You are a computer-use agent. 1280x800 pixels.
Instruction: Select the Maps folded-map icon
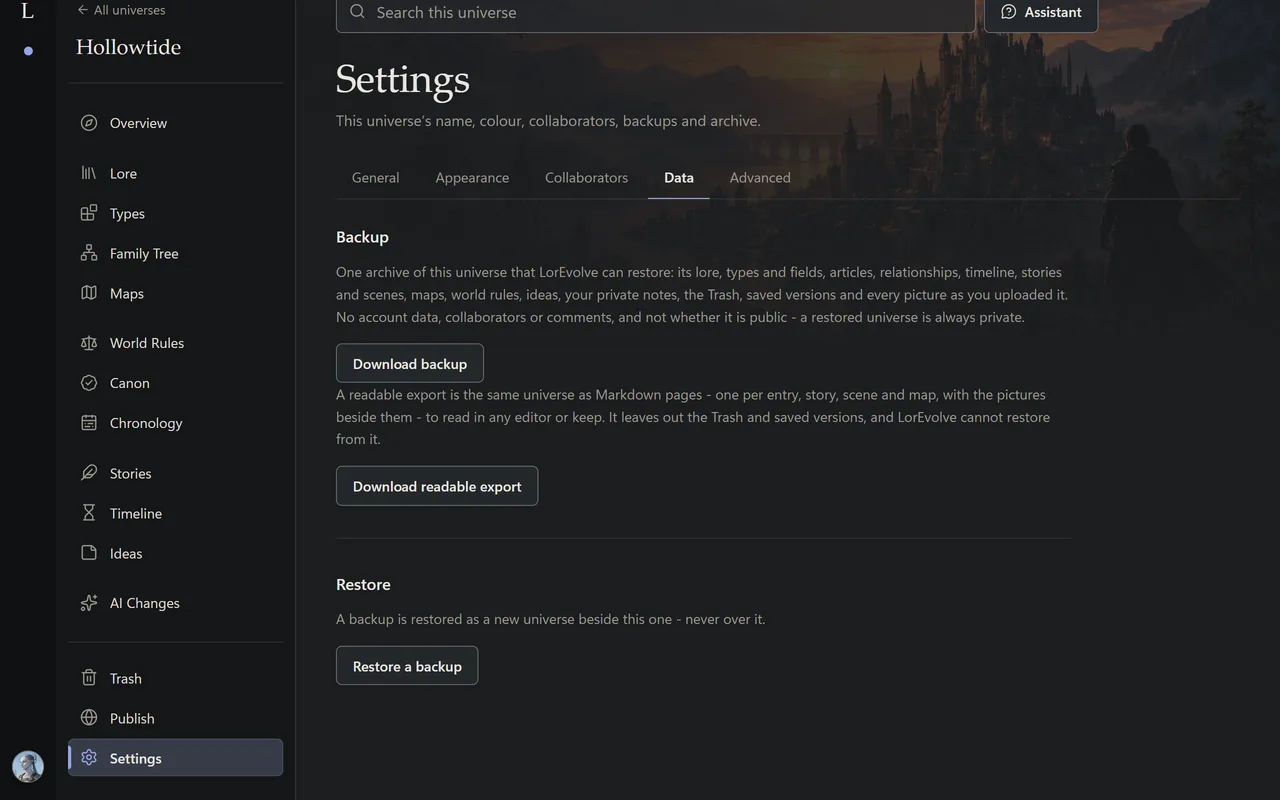pos(89,293)
